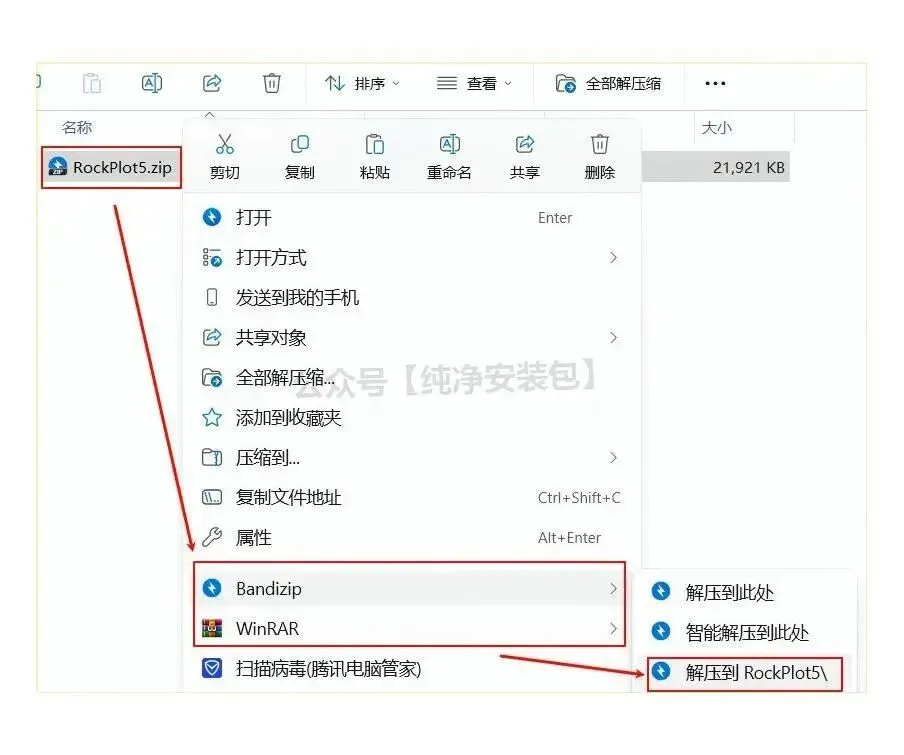Click the toolbar paste clipboard icon
Image resolution: width=904 pixels, height=755 pixels.
pos(92,84)
